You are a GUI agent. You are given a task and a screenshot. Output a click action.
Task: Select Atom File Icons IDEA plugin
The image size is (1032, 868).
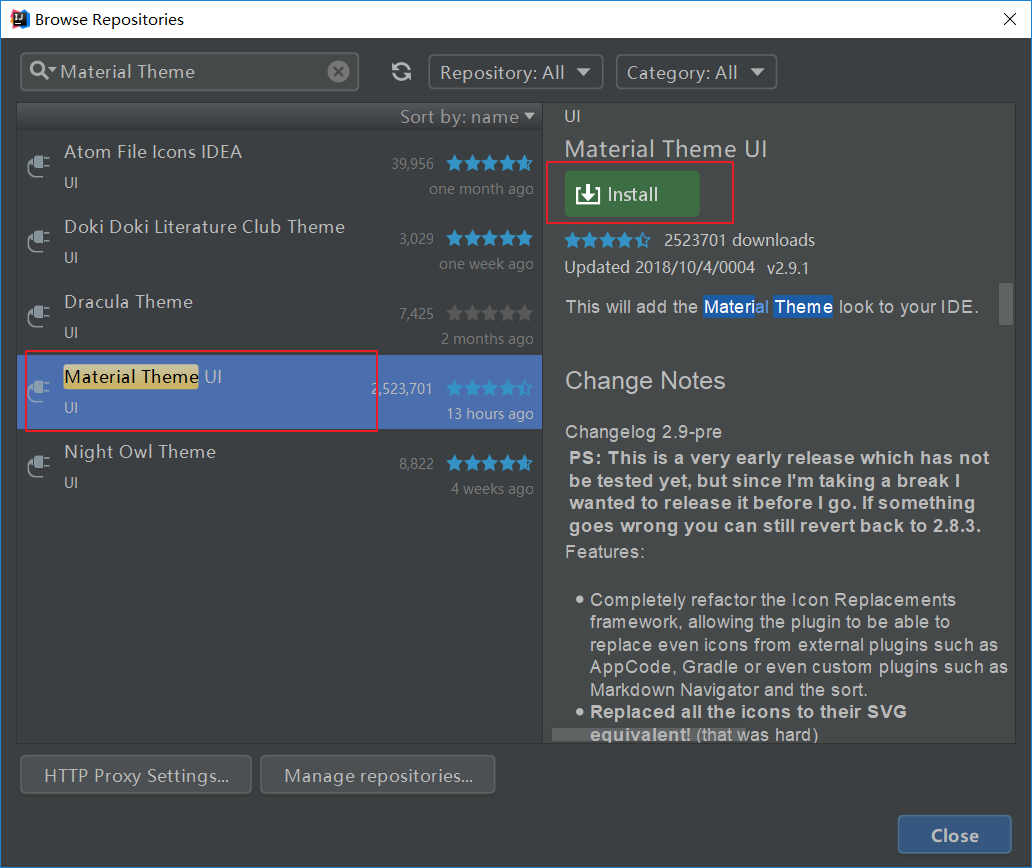[279, 167]
